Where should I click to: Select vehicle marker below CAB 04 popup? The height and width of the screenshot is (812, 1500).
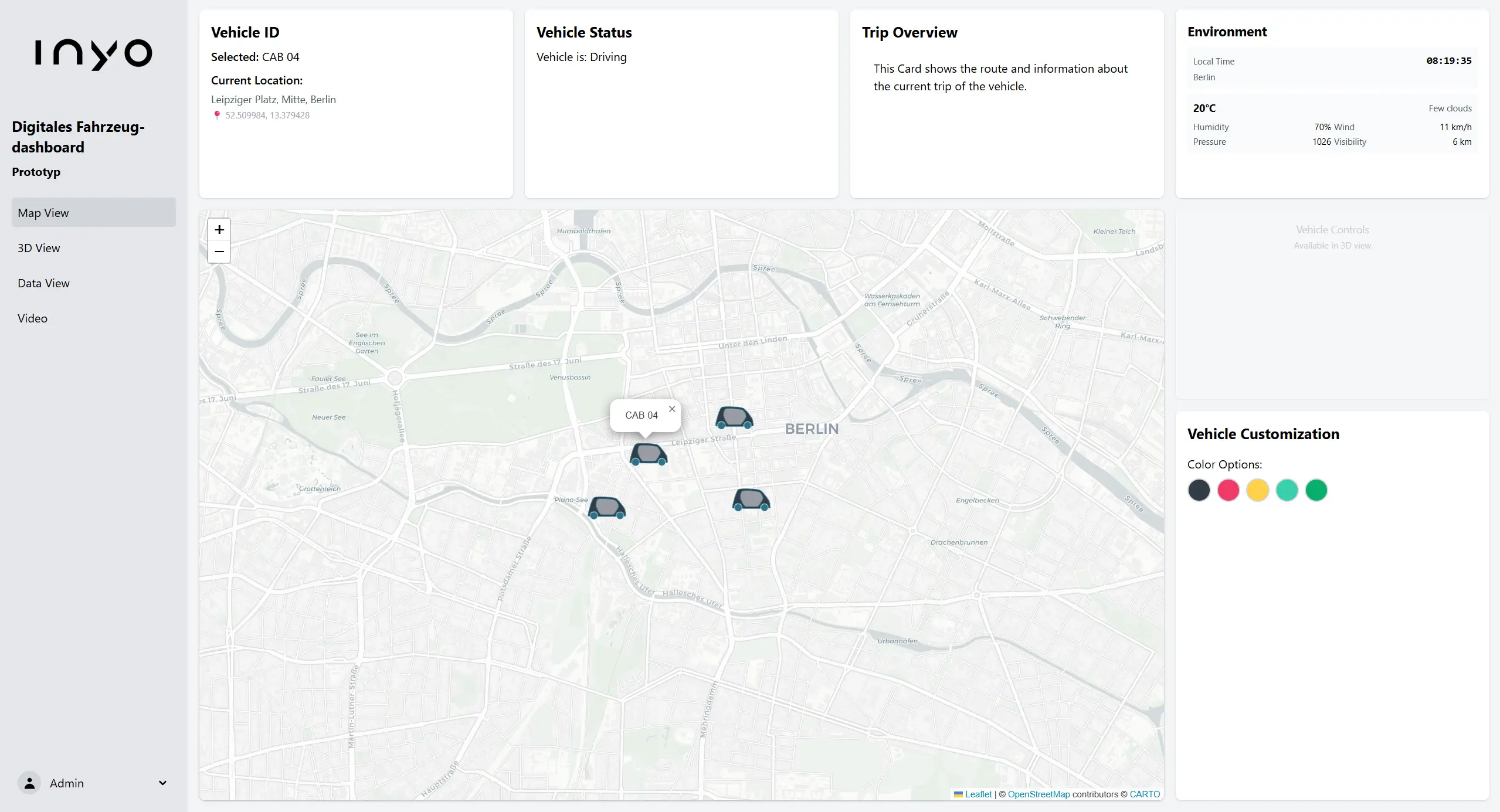(649, 454)
